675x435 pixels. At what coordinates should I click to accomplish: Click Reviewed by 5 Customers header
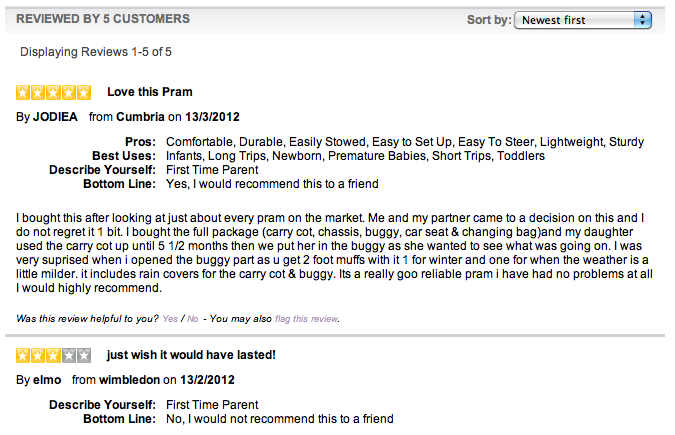point(103,19)
